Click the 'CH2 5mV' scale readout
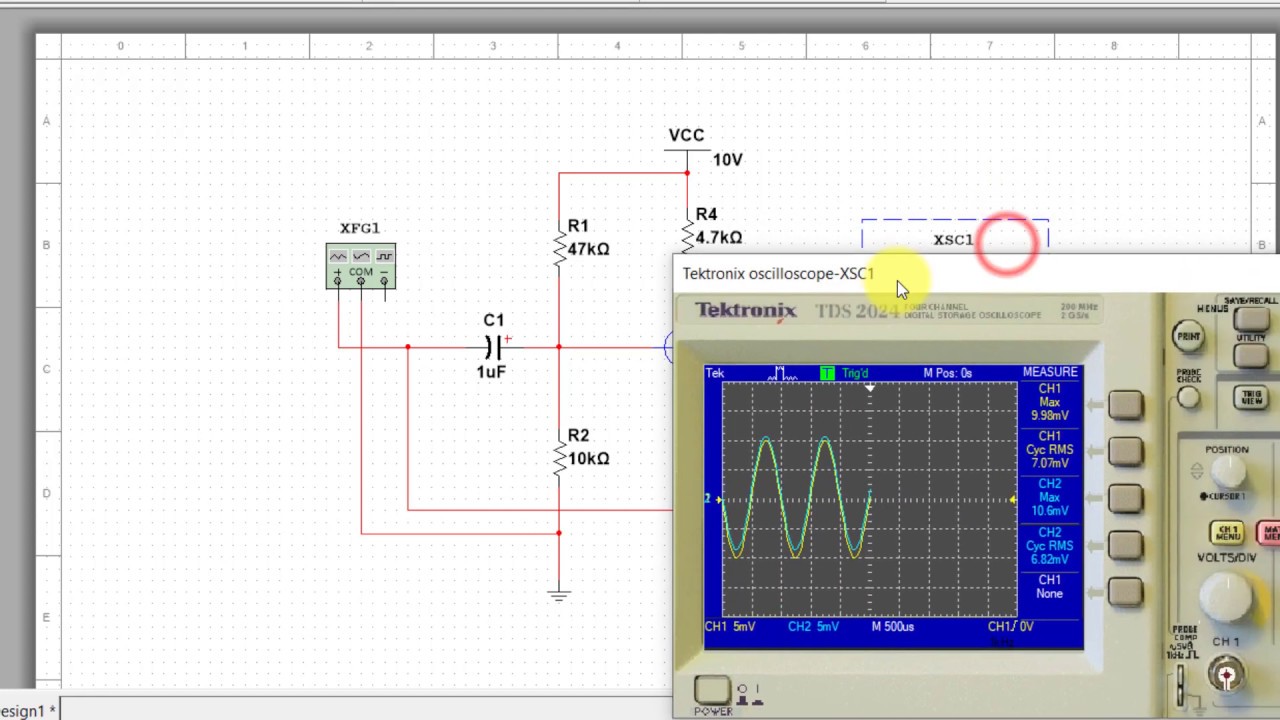The image size is (1280, 720). tap(813, 627)
